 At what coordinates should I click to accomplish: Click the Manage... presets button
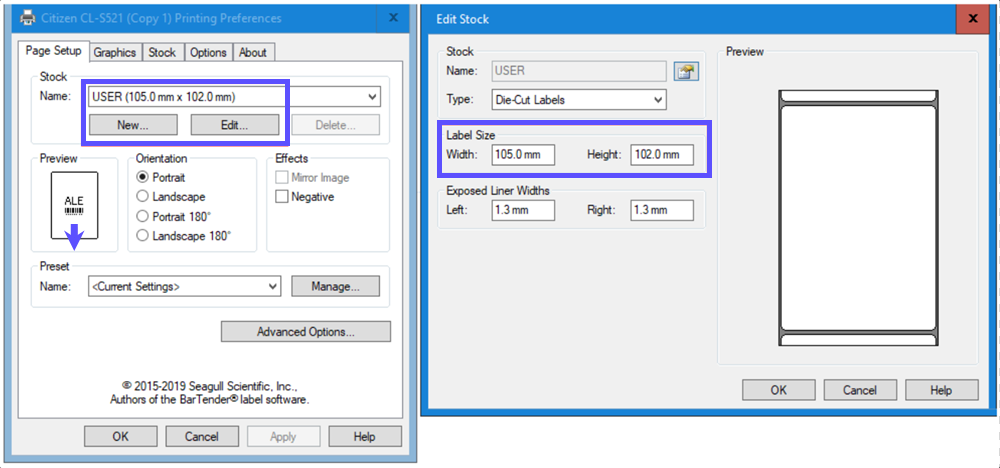coord(335,286)
